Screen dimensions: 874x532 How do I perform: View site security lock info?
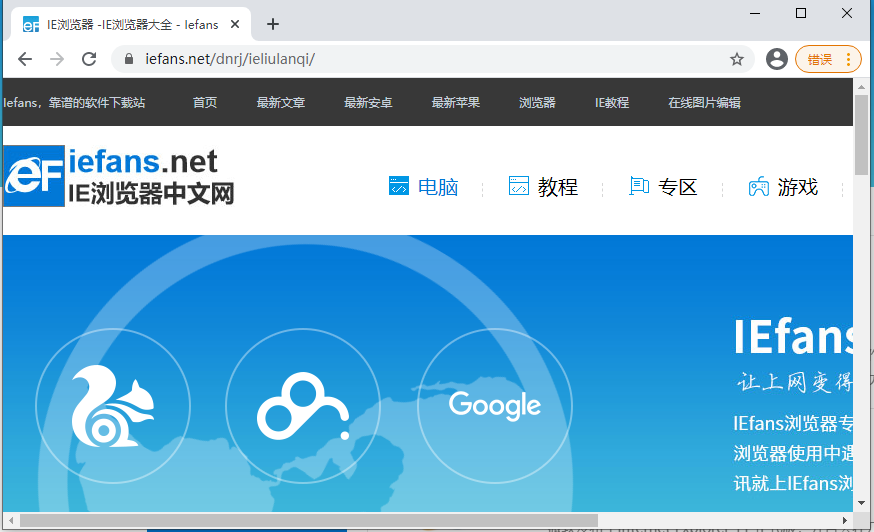[x=129, y=59]
